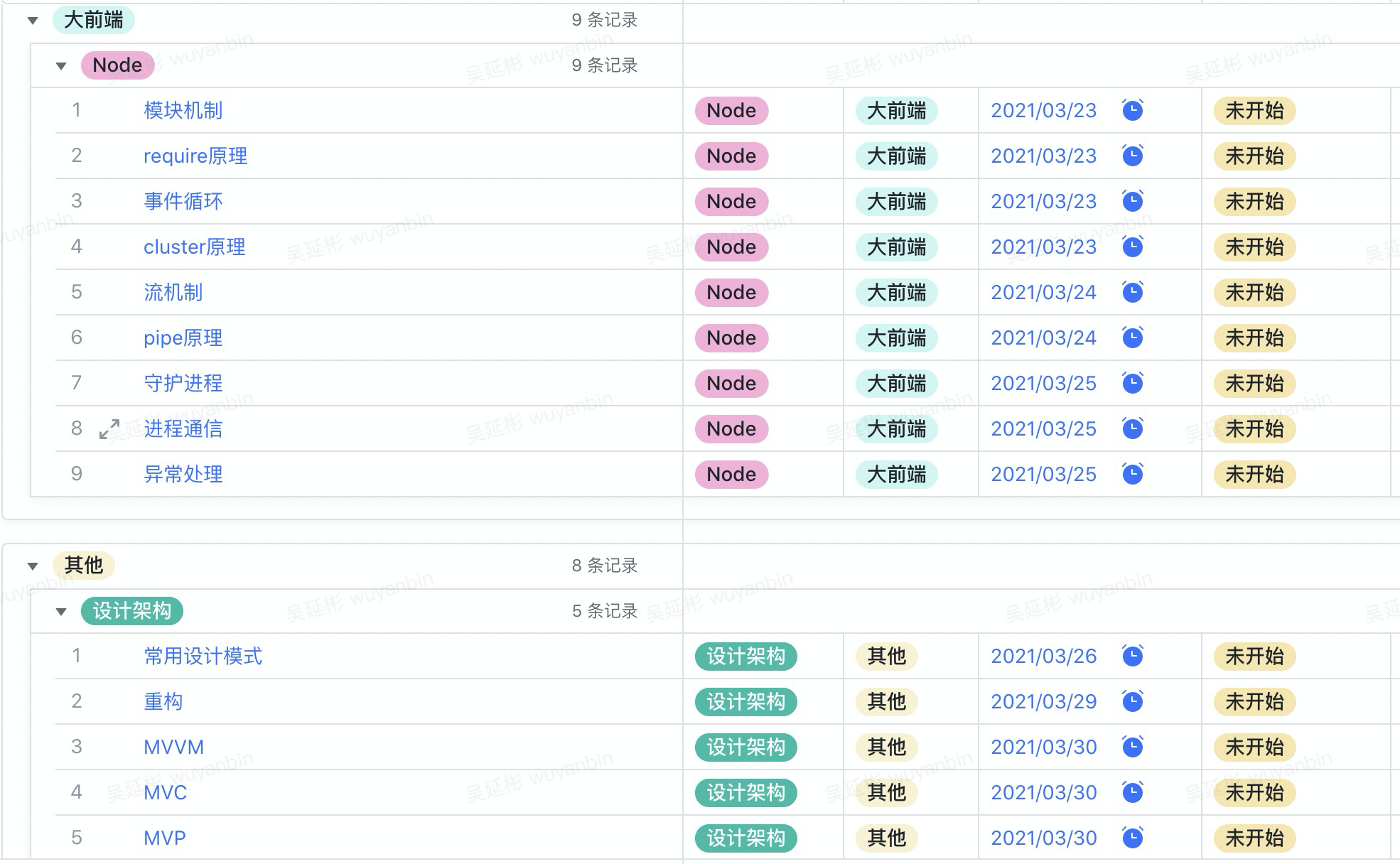Open the 事件循环 record link
1400x864 pixels.
(183, 201)
